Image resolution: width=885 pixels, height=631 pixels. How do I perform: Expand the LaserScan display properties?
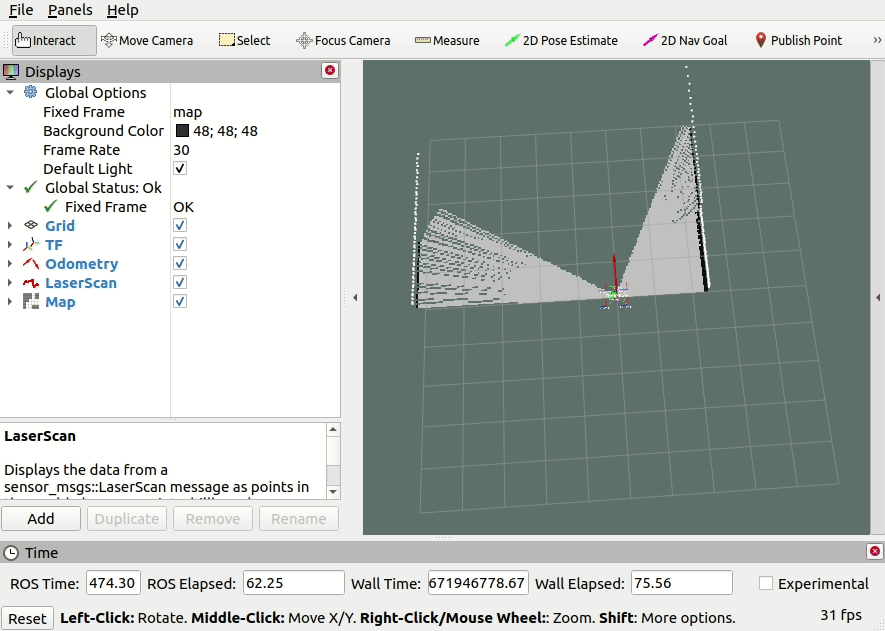[x=10, y=283]
